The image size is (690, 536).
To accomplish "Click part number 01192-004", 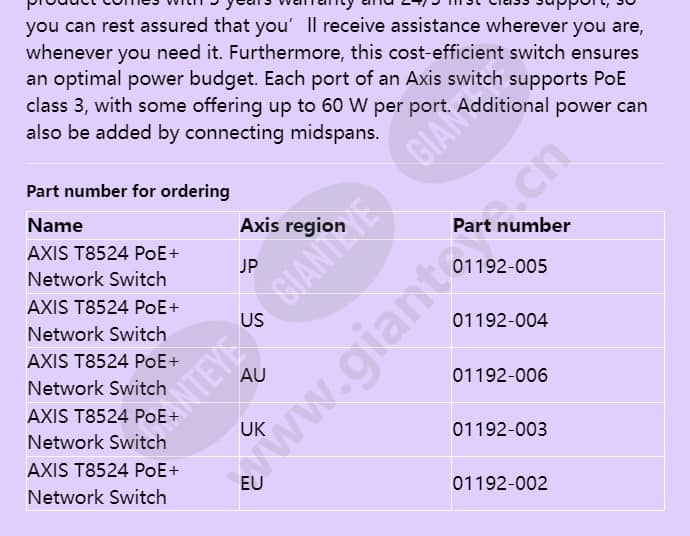I will (x=500, y=320).
